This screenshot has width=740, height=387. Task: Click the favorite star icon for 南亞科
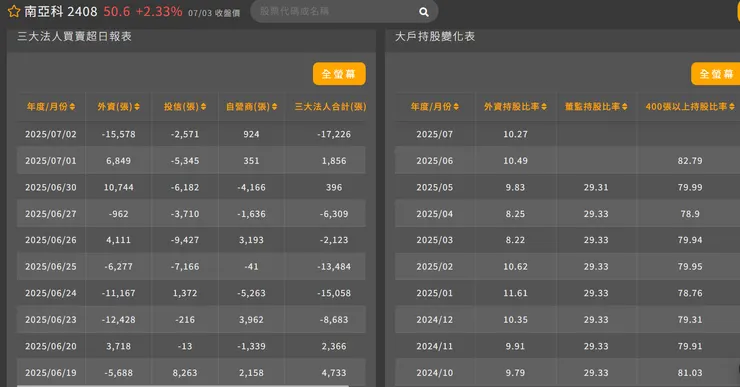[14, 11]
